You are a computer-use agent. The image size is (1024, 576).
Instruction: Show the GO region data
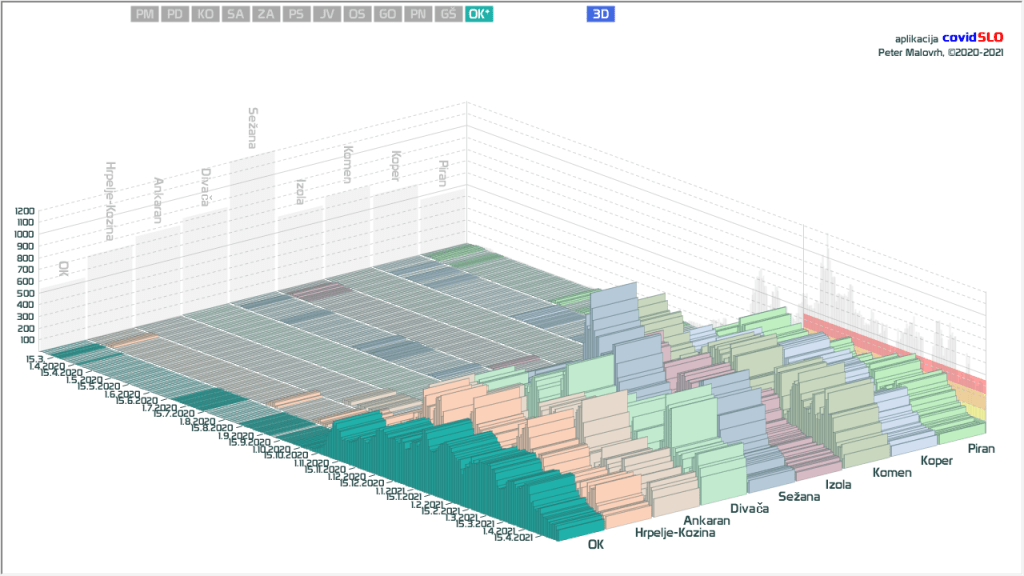pyautogui.click(x=387, y=14)
